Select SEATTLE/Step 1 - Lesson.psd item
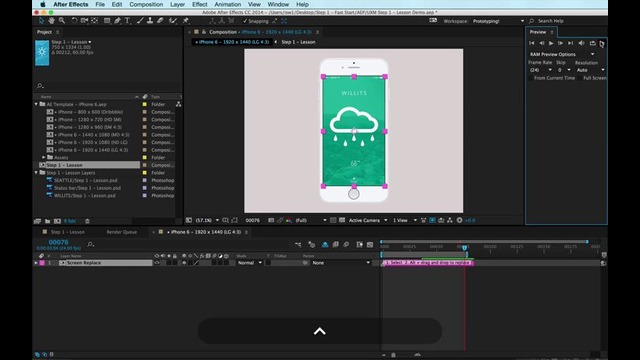The image size is (640, 360). pos(86,180)
